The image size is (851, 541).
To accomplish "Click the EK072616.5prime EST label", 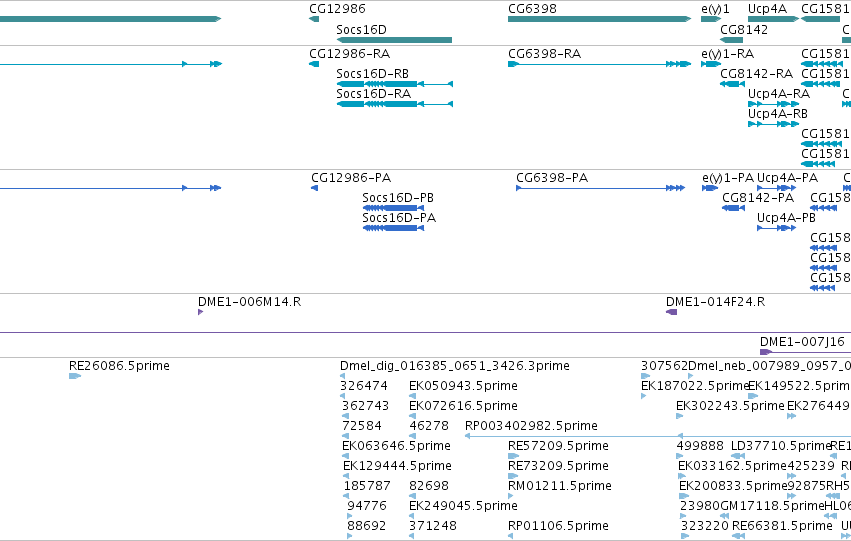I will [463, 406].
